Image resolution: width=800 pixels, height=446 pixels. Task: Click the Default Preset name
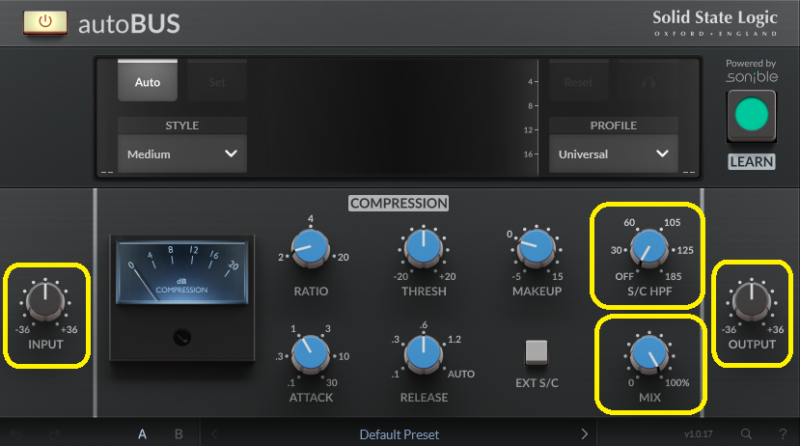point(400,434)
